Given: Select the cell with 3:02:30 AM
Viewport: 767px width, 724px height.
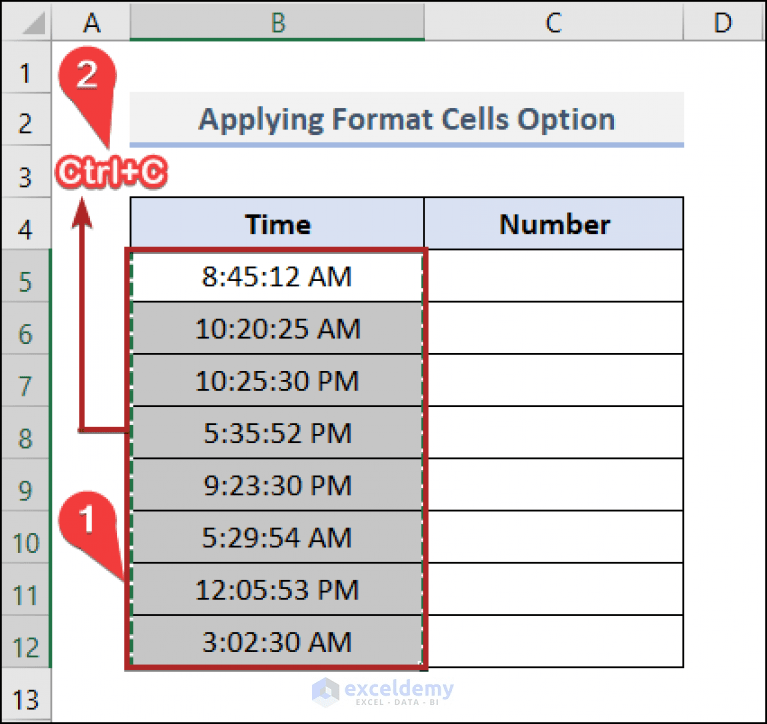Looking at the screenshot, I should tap(277, 641).
